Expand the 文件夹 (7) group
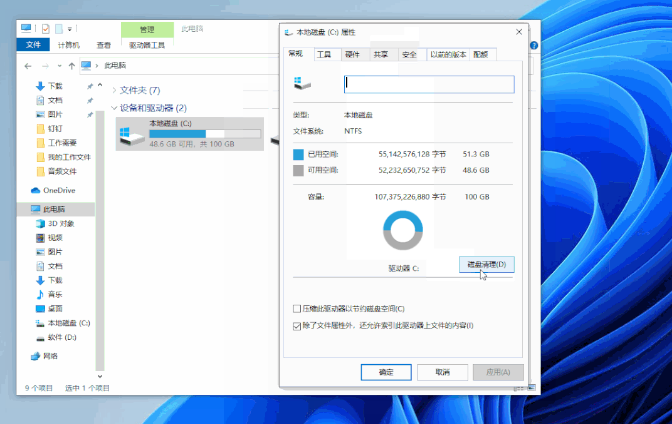 click(114, 90)
